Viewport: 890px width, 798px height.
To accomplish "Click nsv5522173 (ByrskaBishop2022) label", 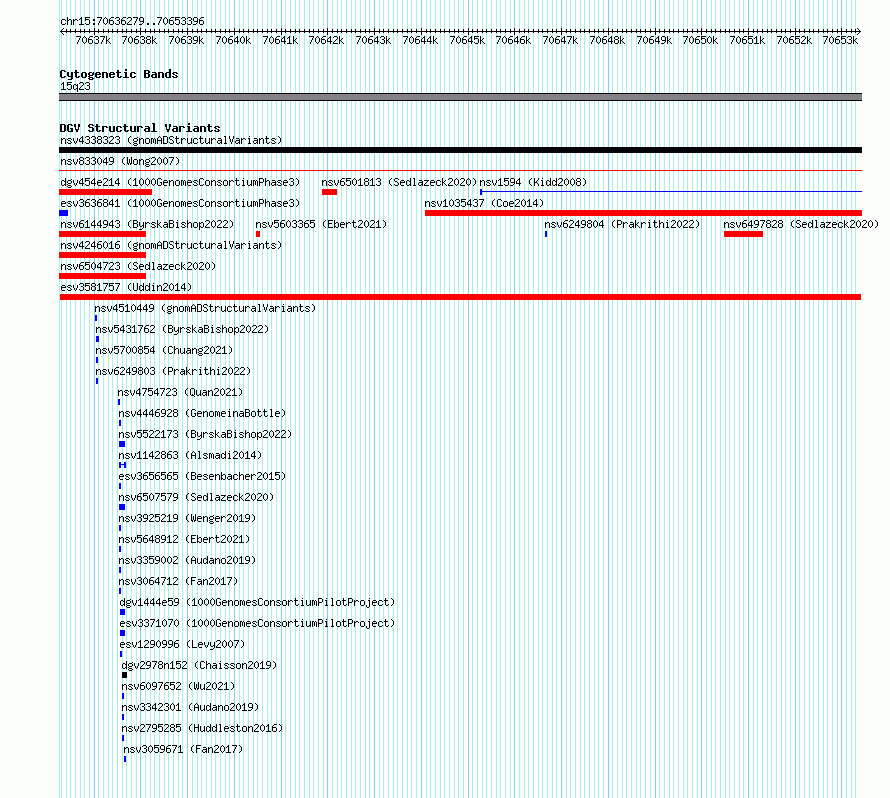I will [x=205, y=434].
